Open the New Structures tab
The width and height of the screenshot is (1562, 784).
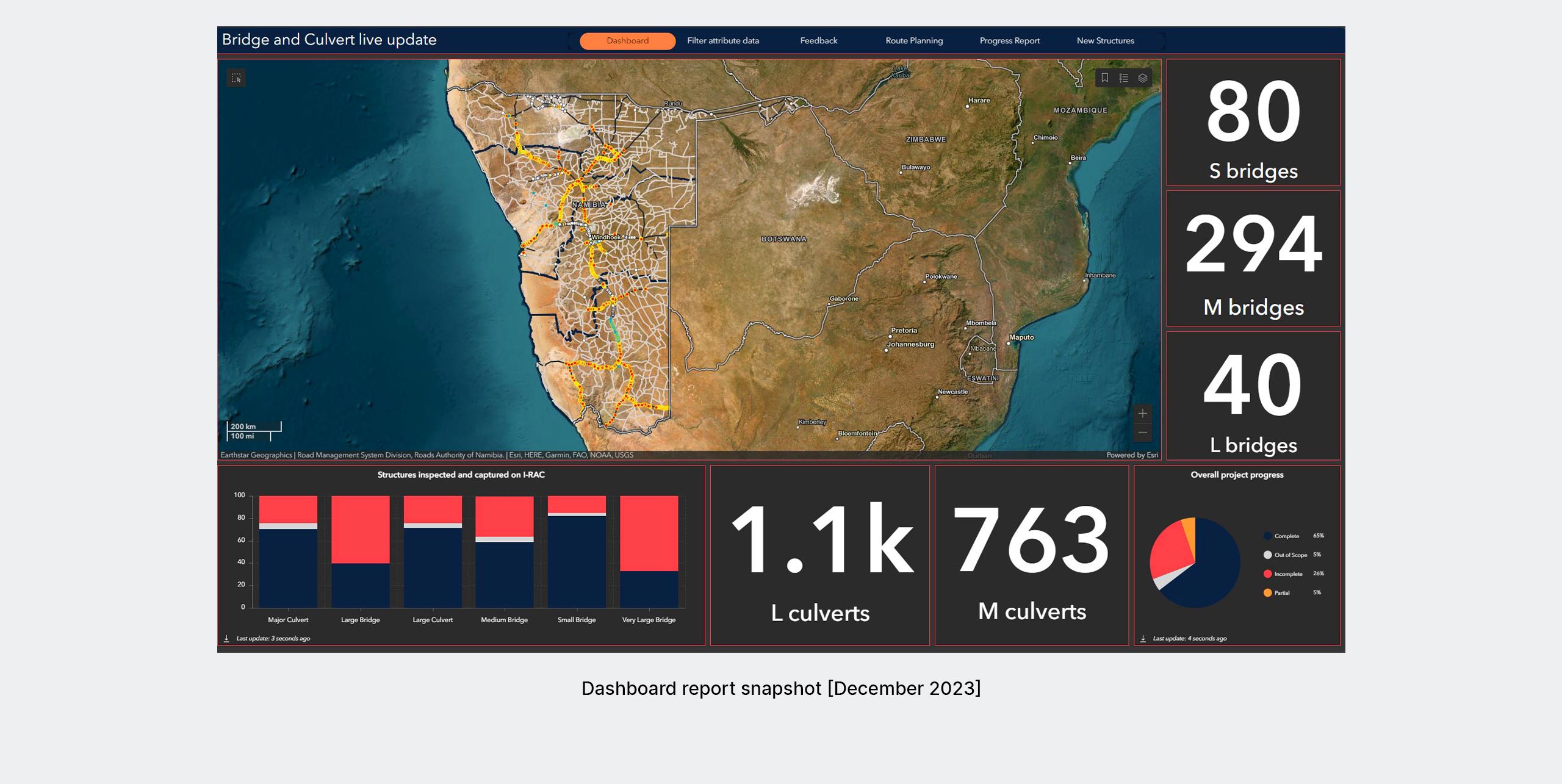(1105, 41)
